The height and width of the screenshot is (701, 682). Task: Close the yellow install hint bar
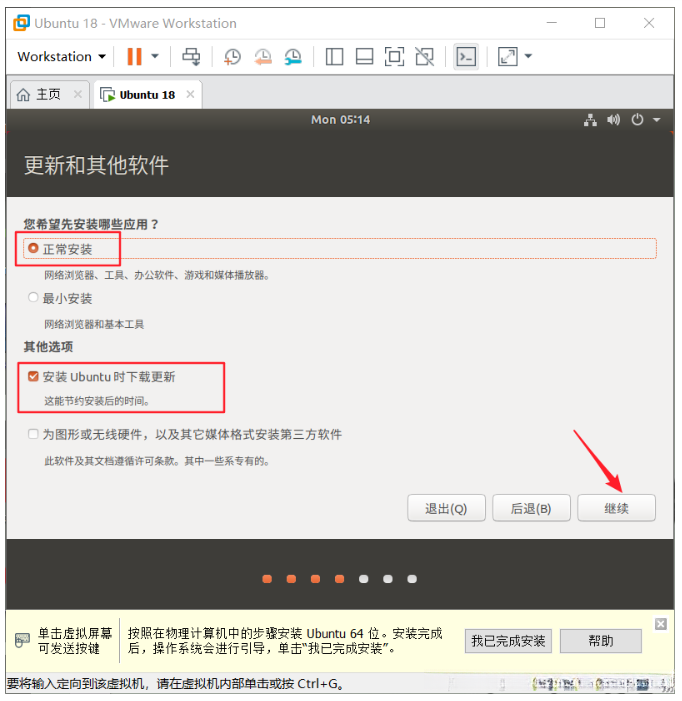click(x=661, y=624)
